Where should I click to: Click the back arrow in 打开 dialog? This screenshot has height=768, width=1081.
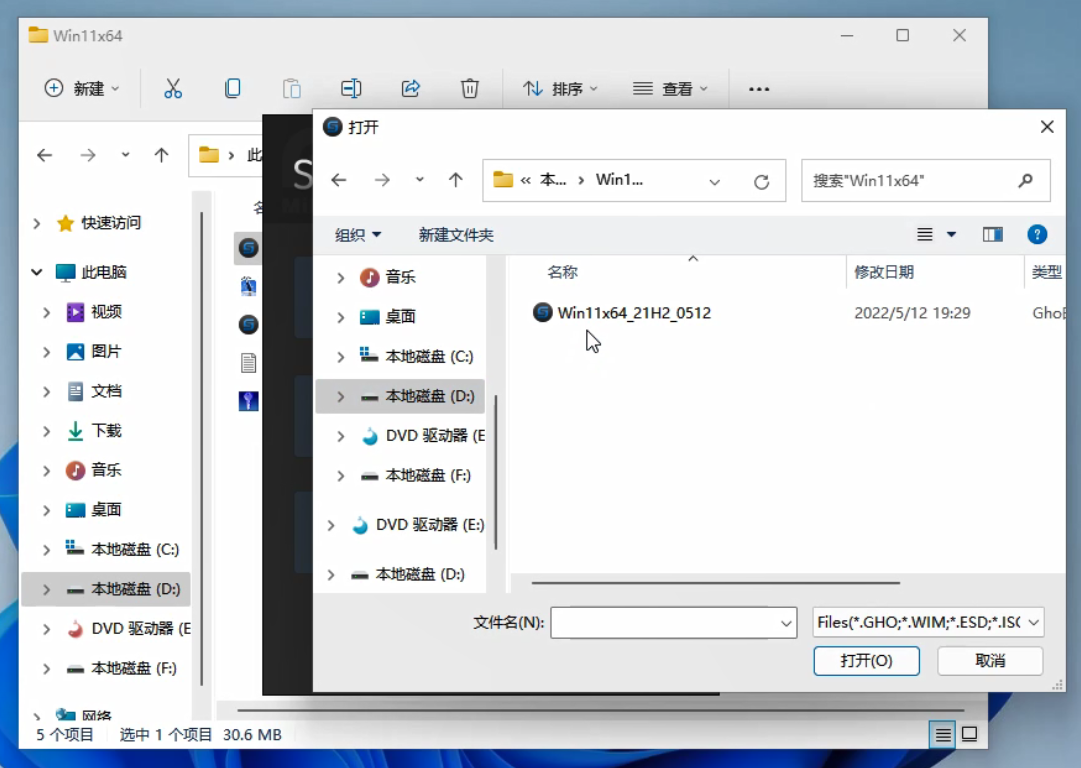click(x=339, y=181)
